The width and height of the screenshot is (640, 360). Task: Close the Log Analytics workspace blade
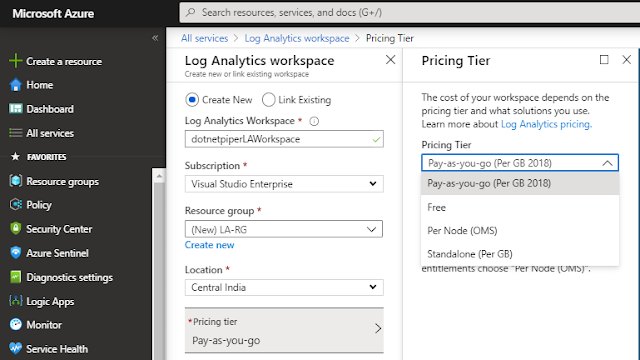tap(391, 60)
